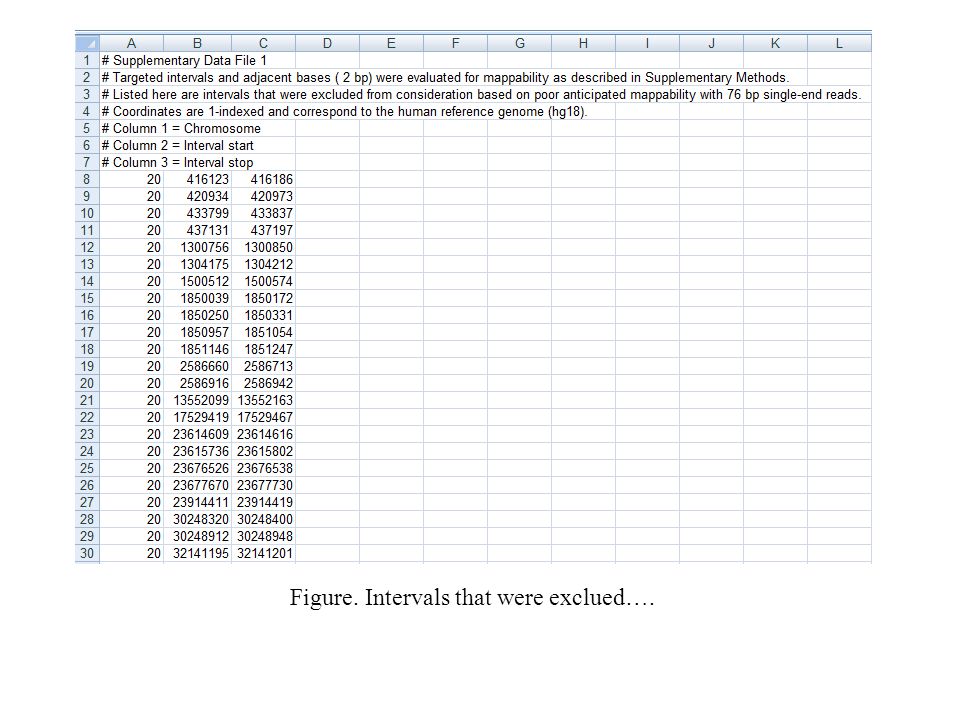
Task: Select cell with value 420973
Action: [263, 197]
